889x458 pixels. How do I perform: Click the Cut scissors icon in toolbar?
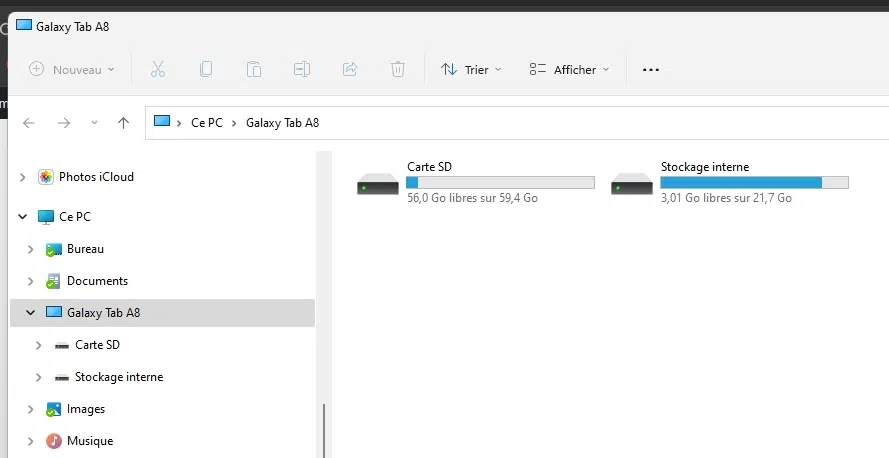click(x=158, y=69)
